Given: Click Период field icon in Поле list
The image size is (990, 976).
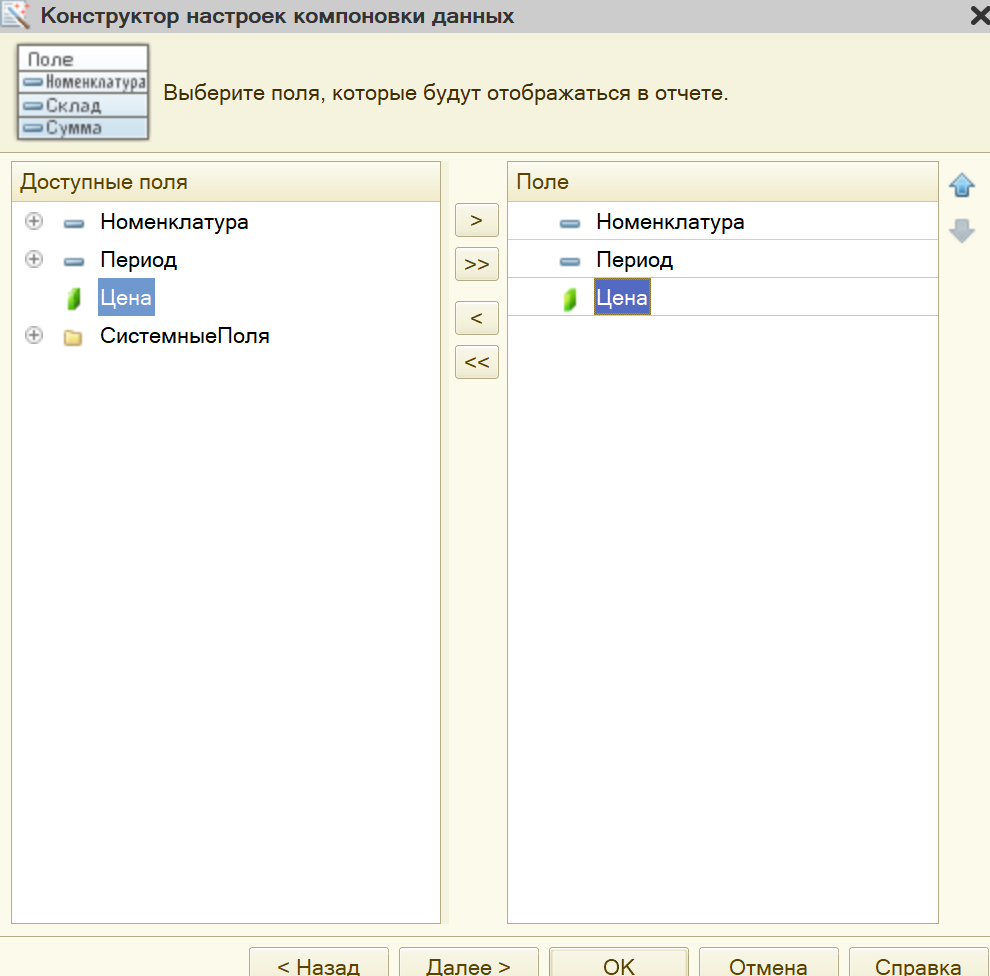Looking at the screenshot, I should coord(570,261).
